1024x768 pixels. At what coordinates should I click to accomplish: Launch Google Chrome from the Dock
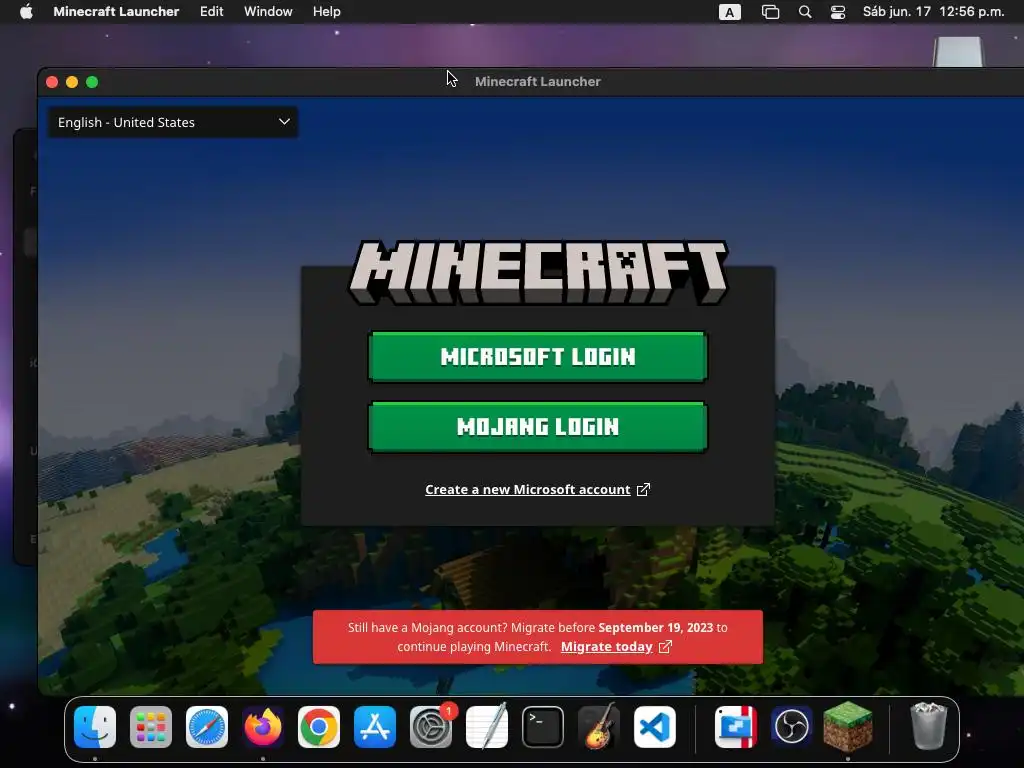tap(319, 727)
